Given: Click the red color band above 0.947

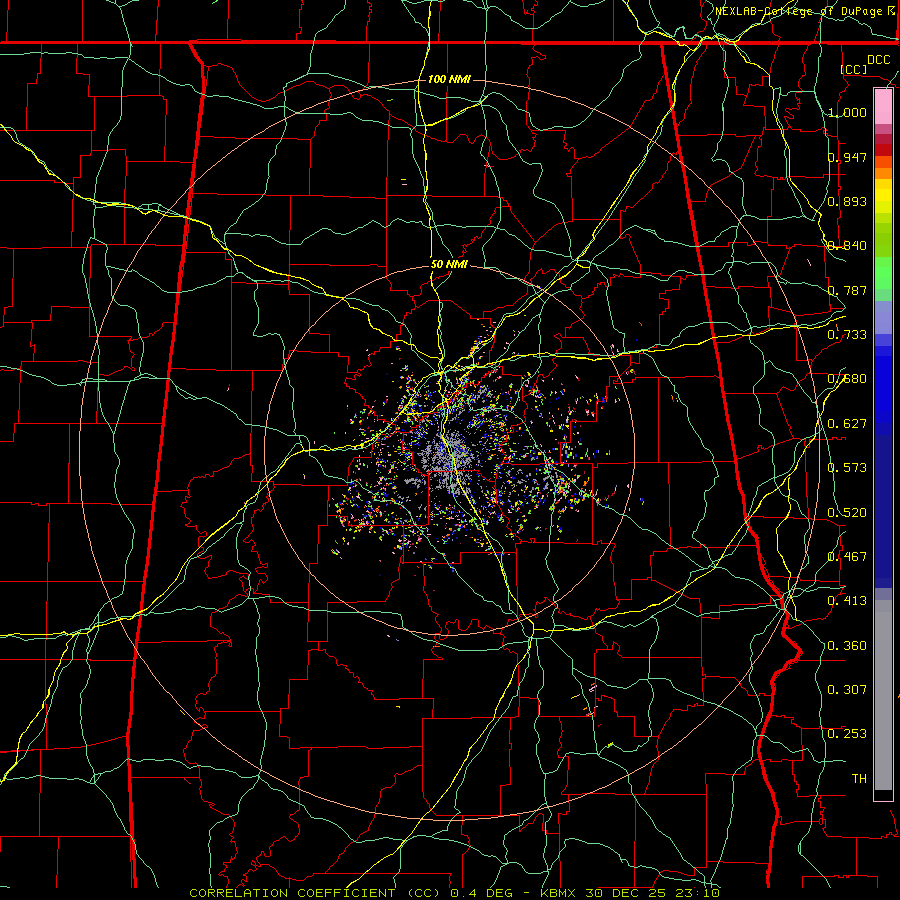Looking at the screenshot, I should [883, 150].
